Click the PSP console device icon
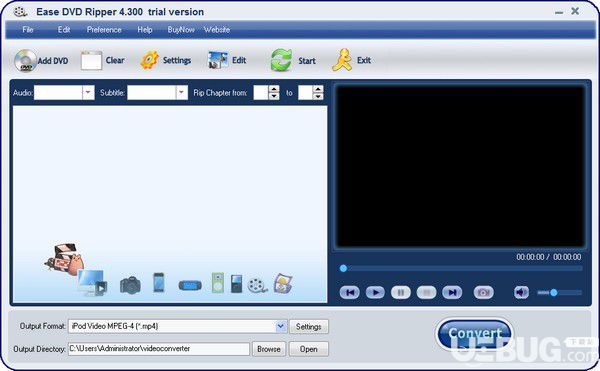 point(190,285)
